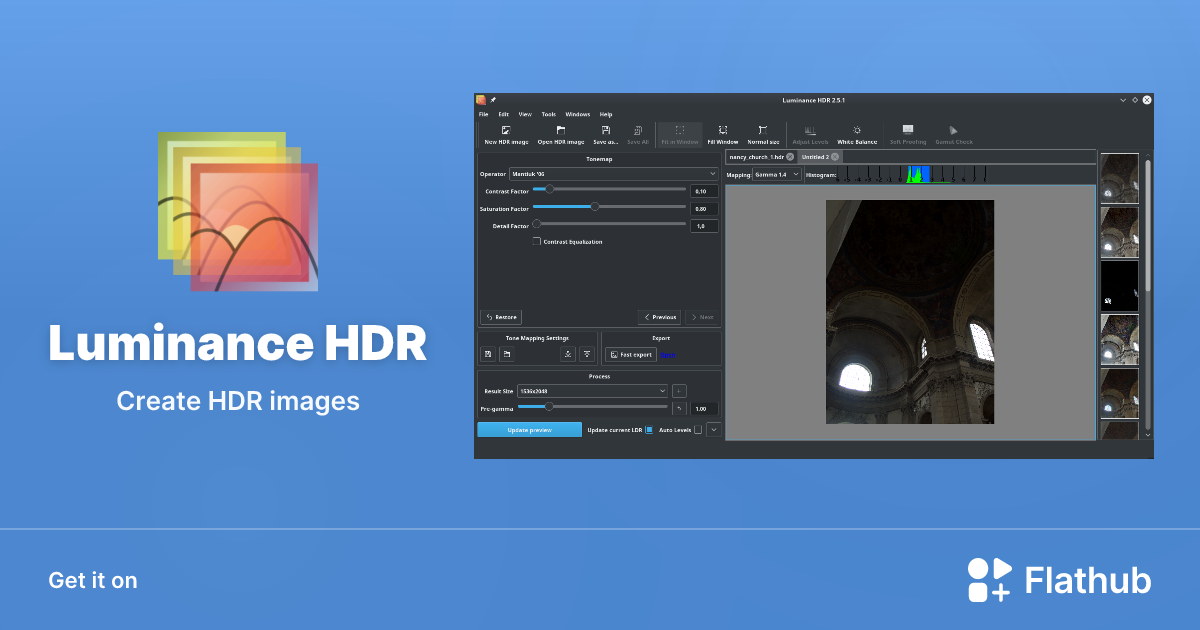Image resolution: width=1200 pixels, height=630 pixels.
Task: Open an existing HDR image
Action: (561, 133)
